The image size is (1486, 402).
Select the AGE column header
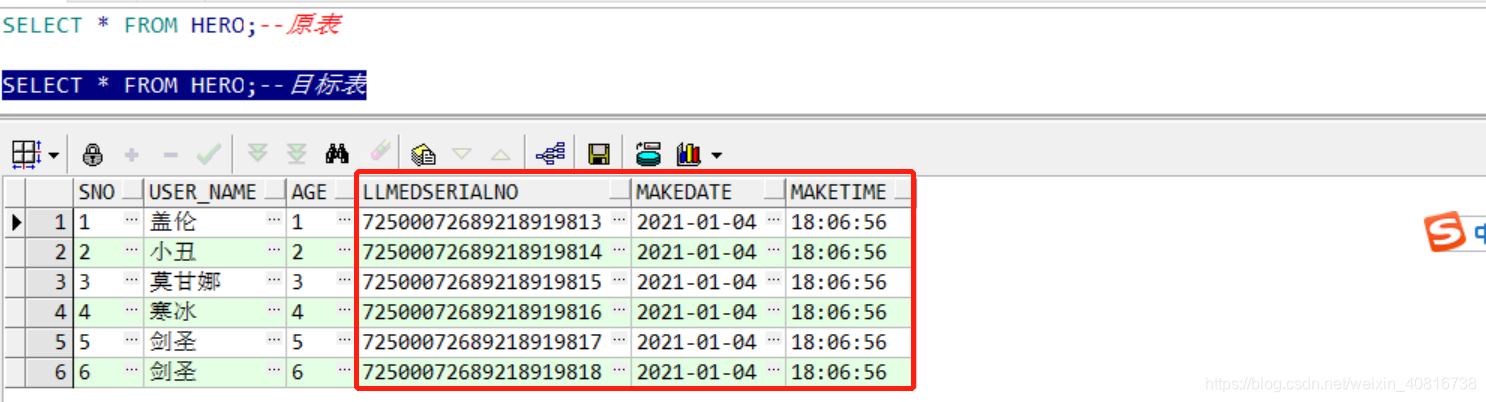[x=322, y=191]
